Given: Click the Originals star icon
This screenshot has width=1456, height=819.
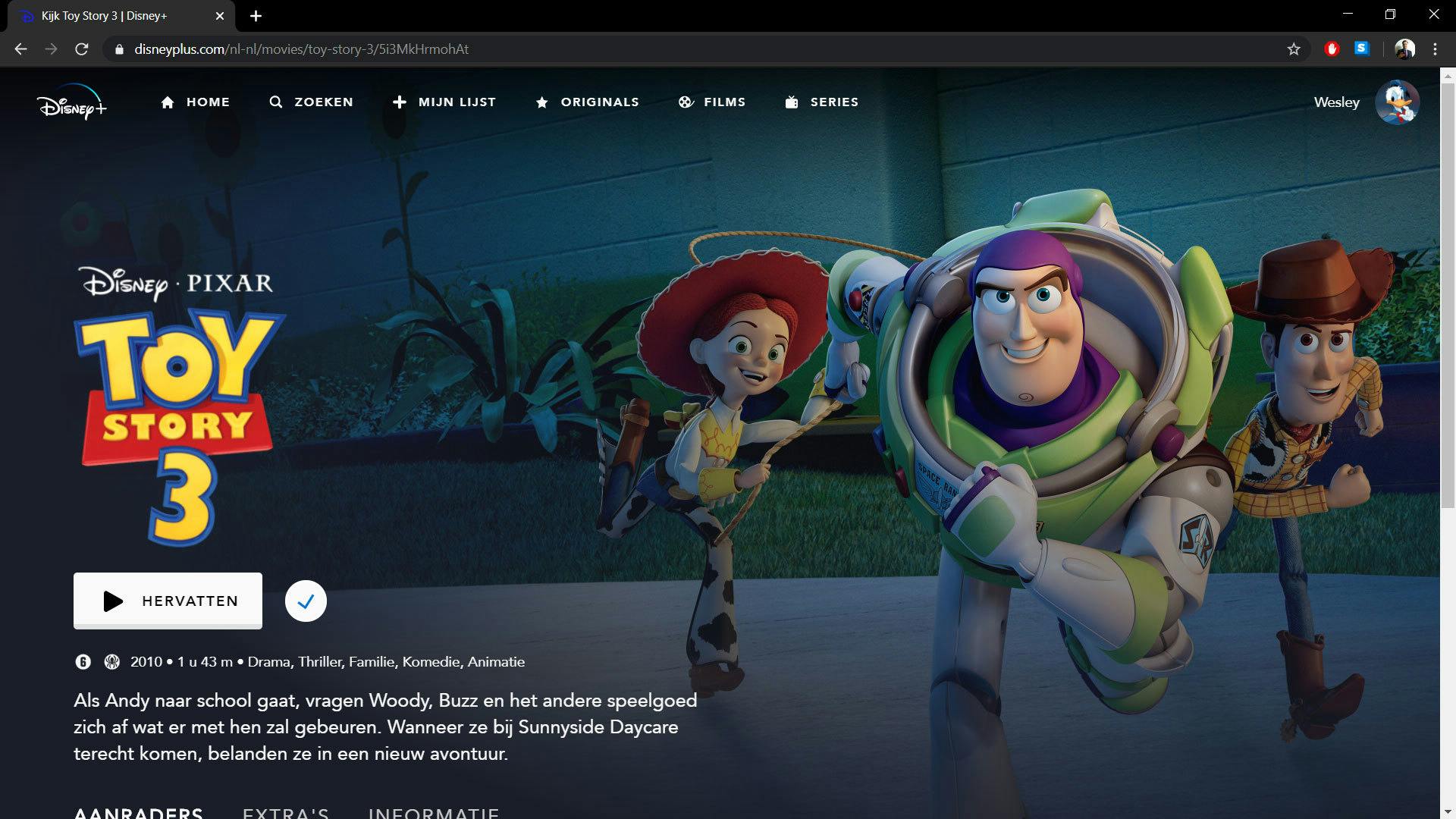Looking at the screenshot, I should 542,102.
